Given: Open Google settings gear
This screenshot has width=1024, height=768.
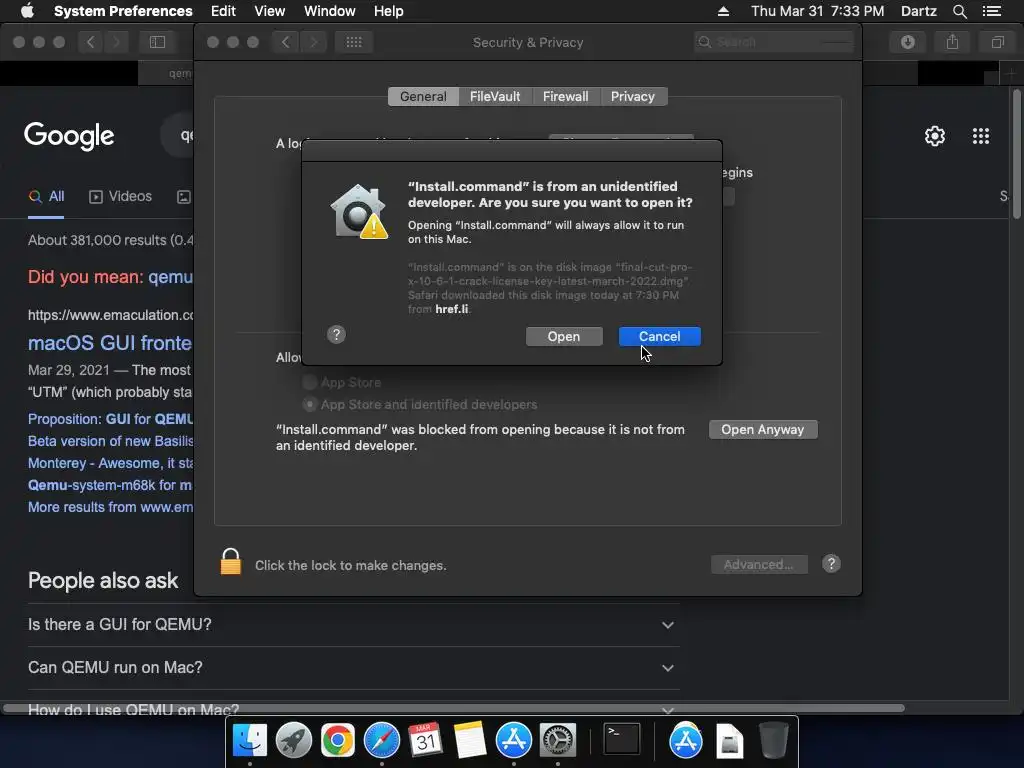Looking at the screenshot, I should tap(935, 136).
